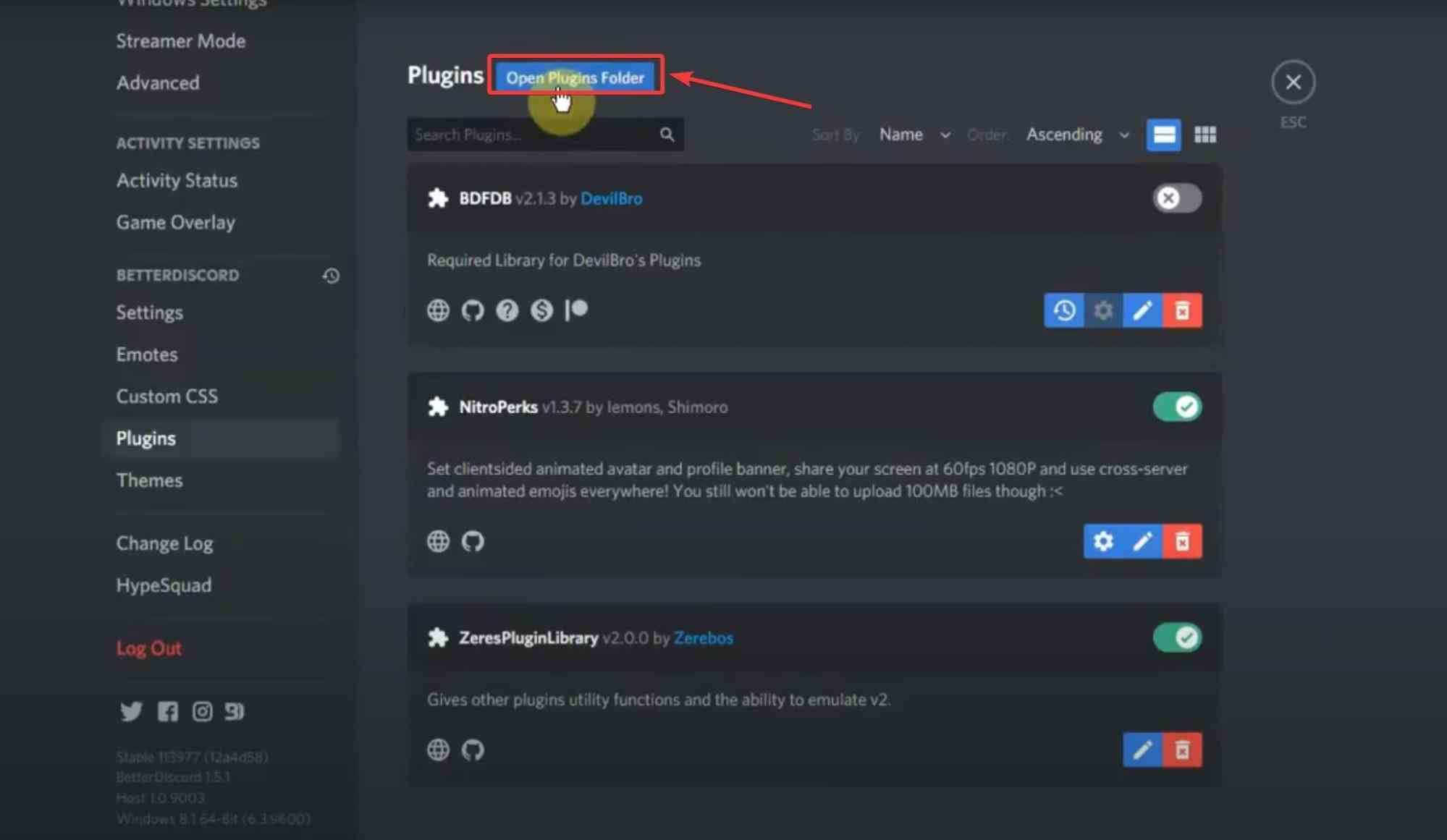Enable the BDFDB plugin toggle
Image resolution: width=1447 pixels, height=840 pixels.
click(1177, 198)
